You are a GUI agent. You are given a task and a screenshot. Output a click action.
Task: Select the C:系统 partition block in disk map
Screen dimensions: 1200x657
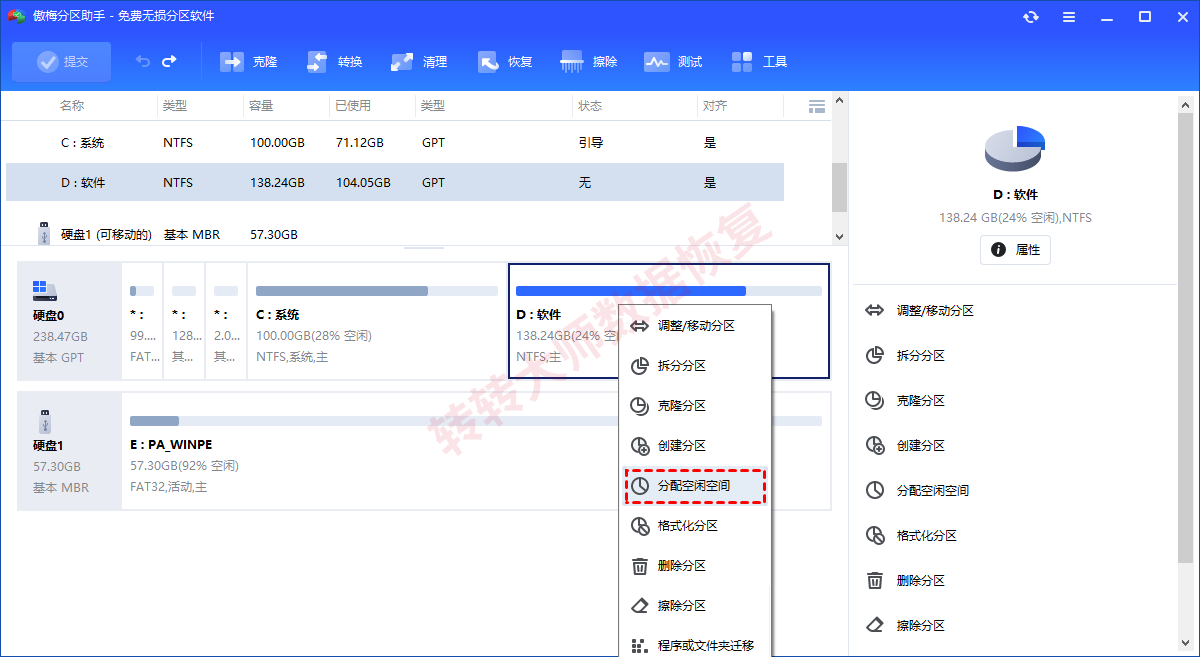coord(377,321)
